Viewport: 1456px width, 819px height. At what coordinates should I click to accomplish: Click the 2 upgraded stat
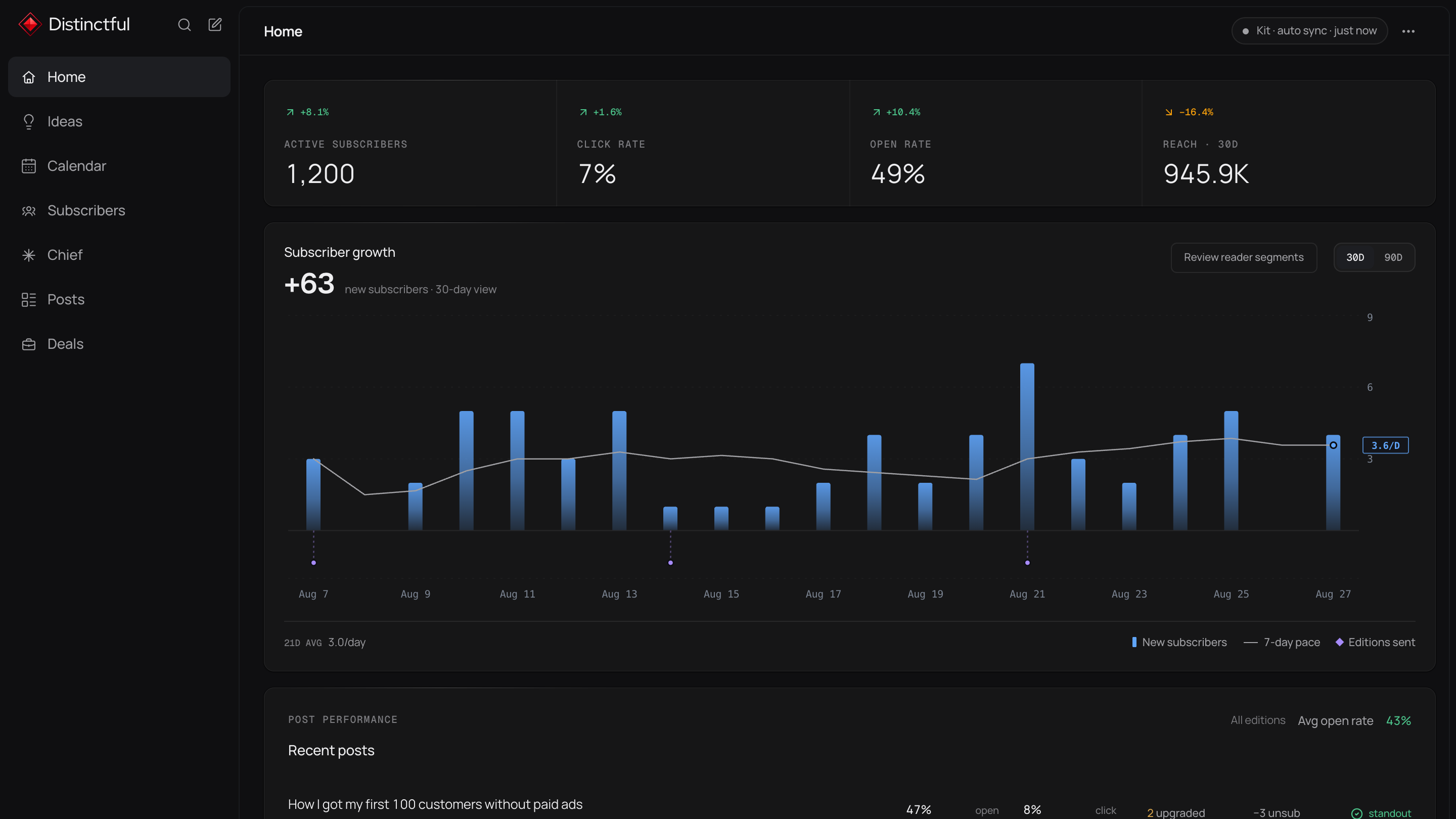1175,813
